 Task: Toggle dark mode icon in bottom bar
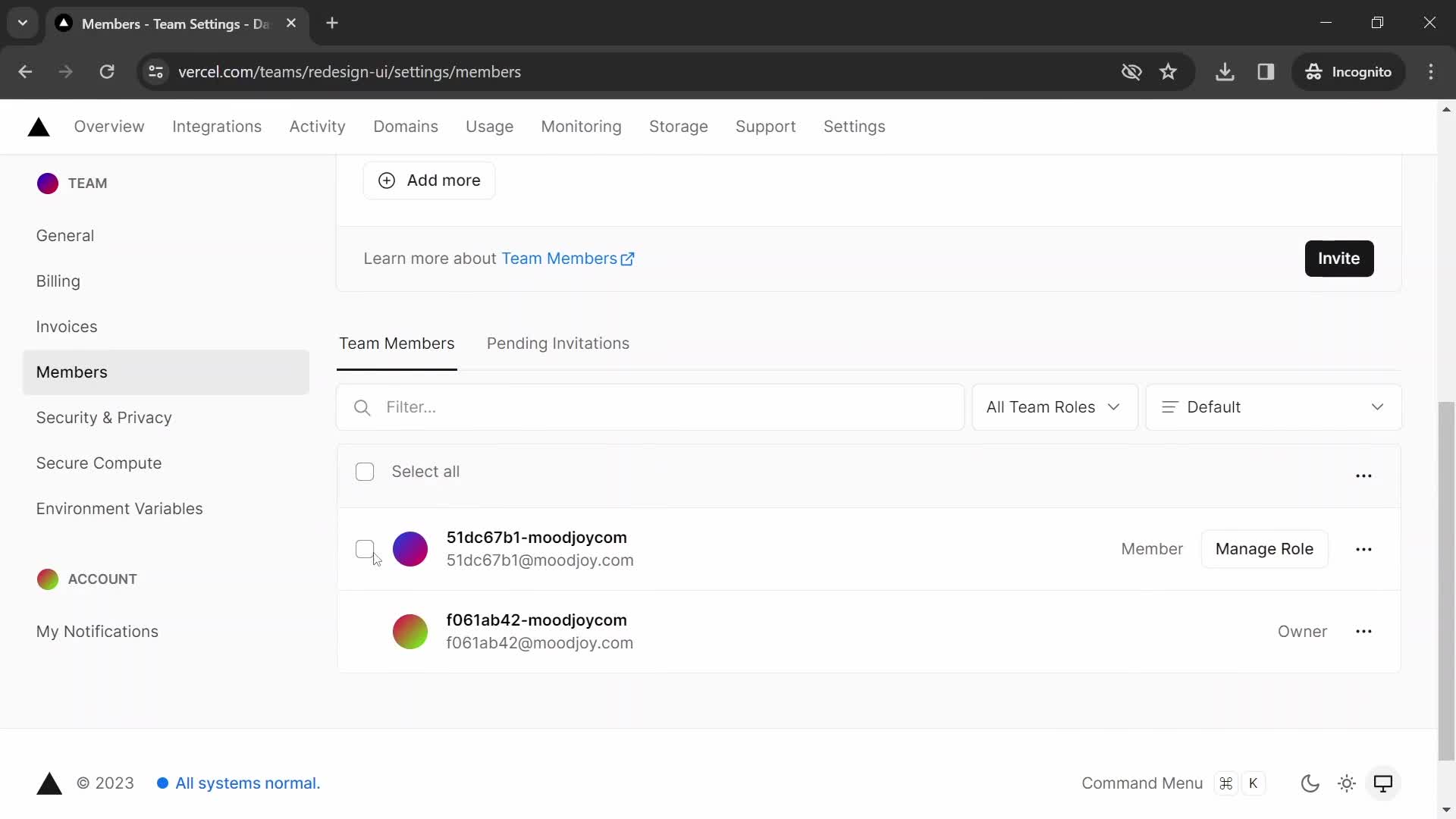(x=1310, y=783)
